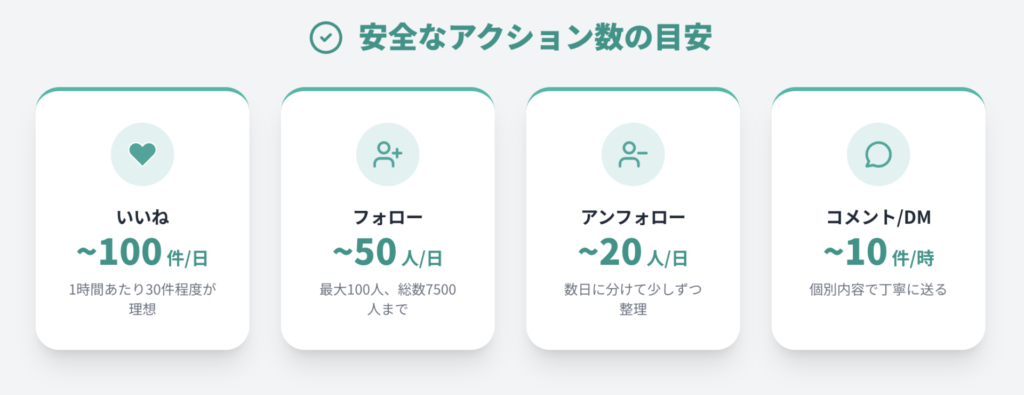Click the text 最大100人、総数7500人まで

(387, 300)
